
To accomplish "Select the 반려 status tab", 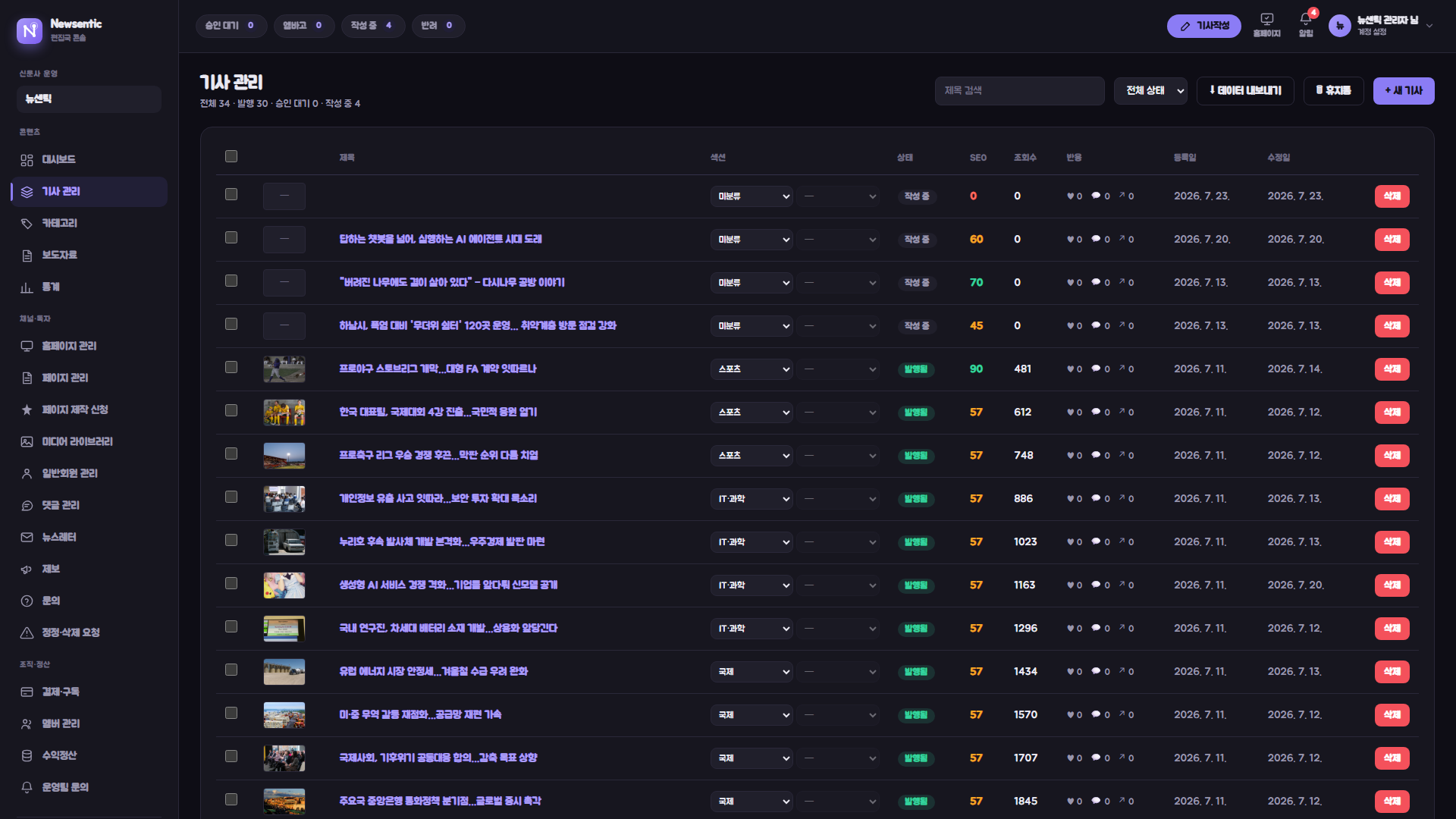I will point(438,26).
